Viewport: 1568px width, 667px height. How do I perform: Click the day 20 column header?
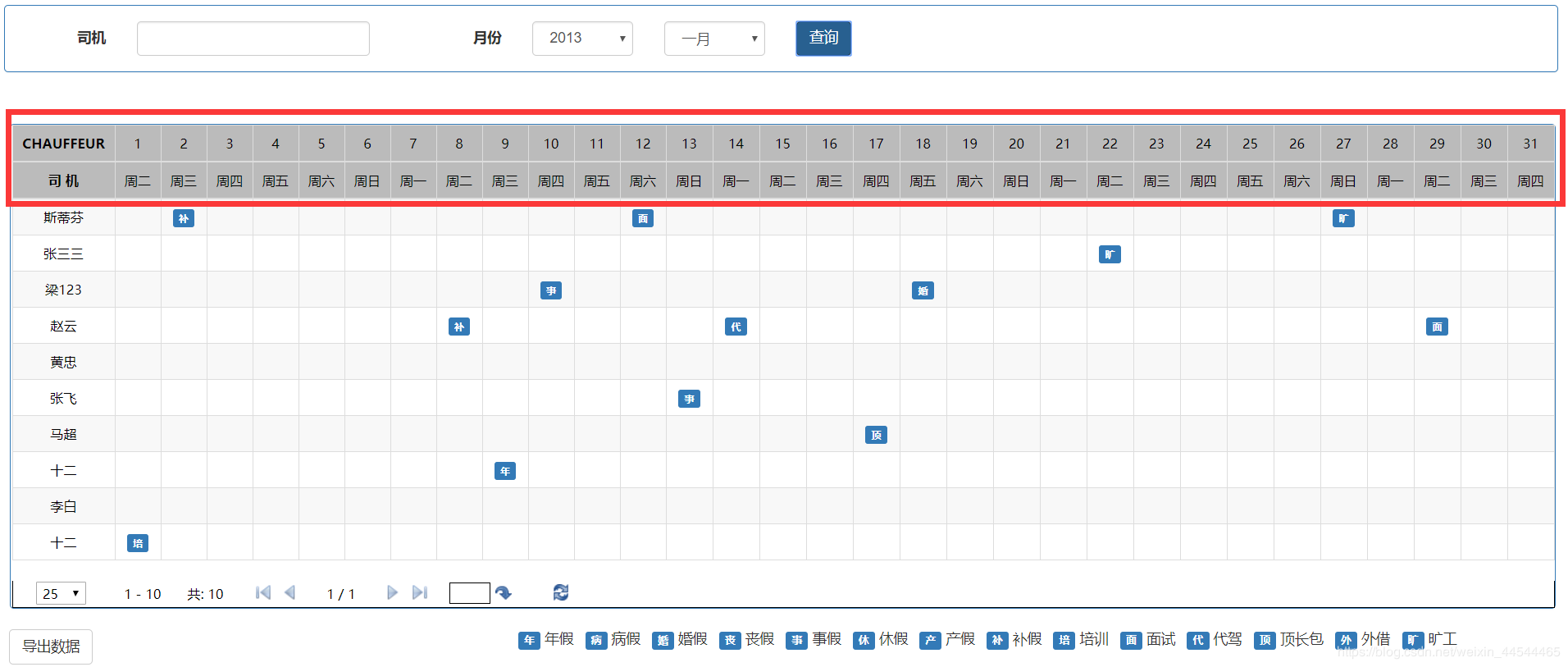(x=1016, y=144)
